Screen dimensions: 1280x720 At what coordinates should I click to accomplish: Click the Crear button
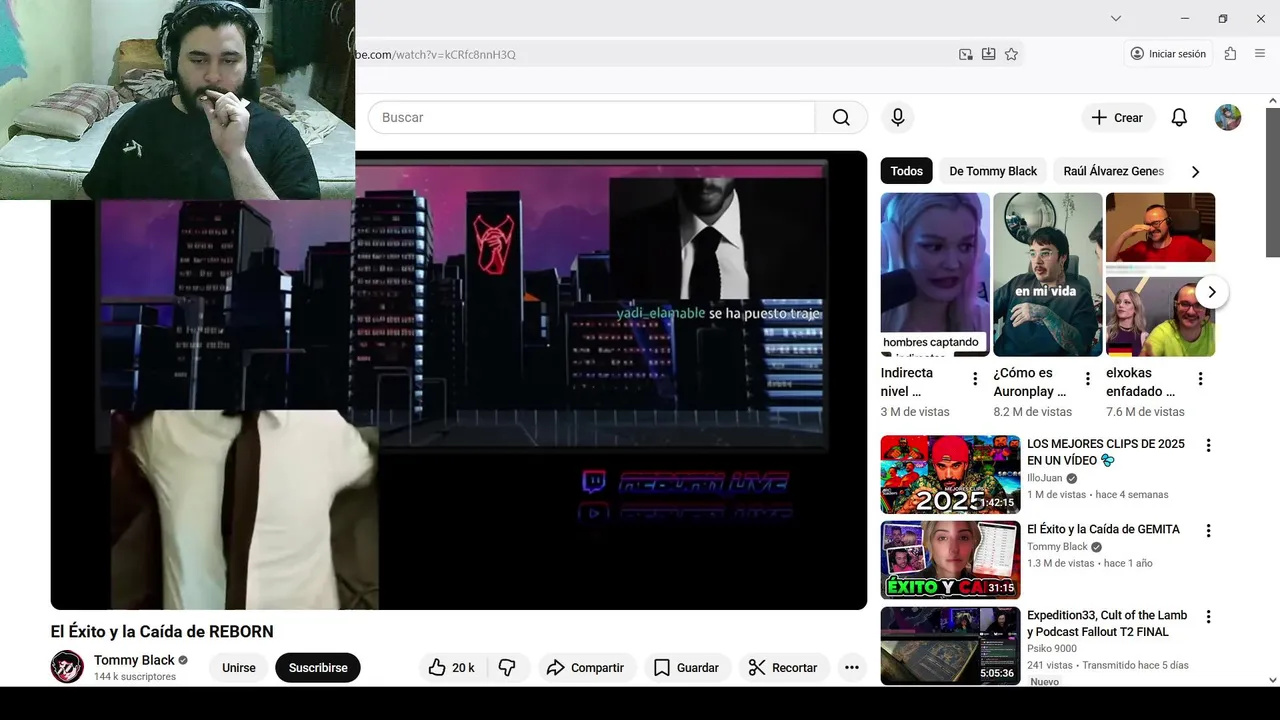click(x=1118, y=117)
